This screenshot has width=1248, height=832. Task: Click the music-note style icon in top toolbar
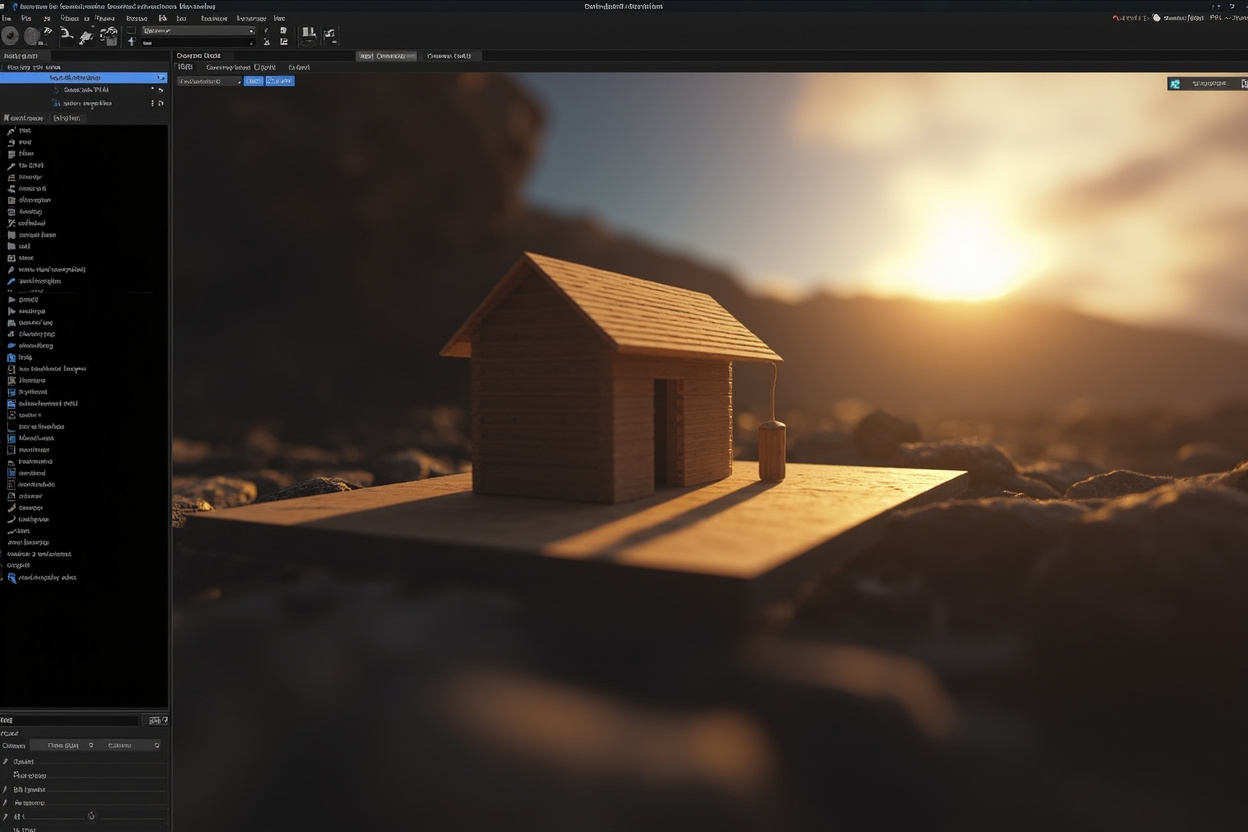pyautogui.click(x=330, y=36)
